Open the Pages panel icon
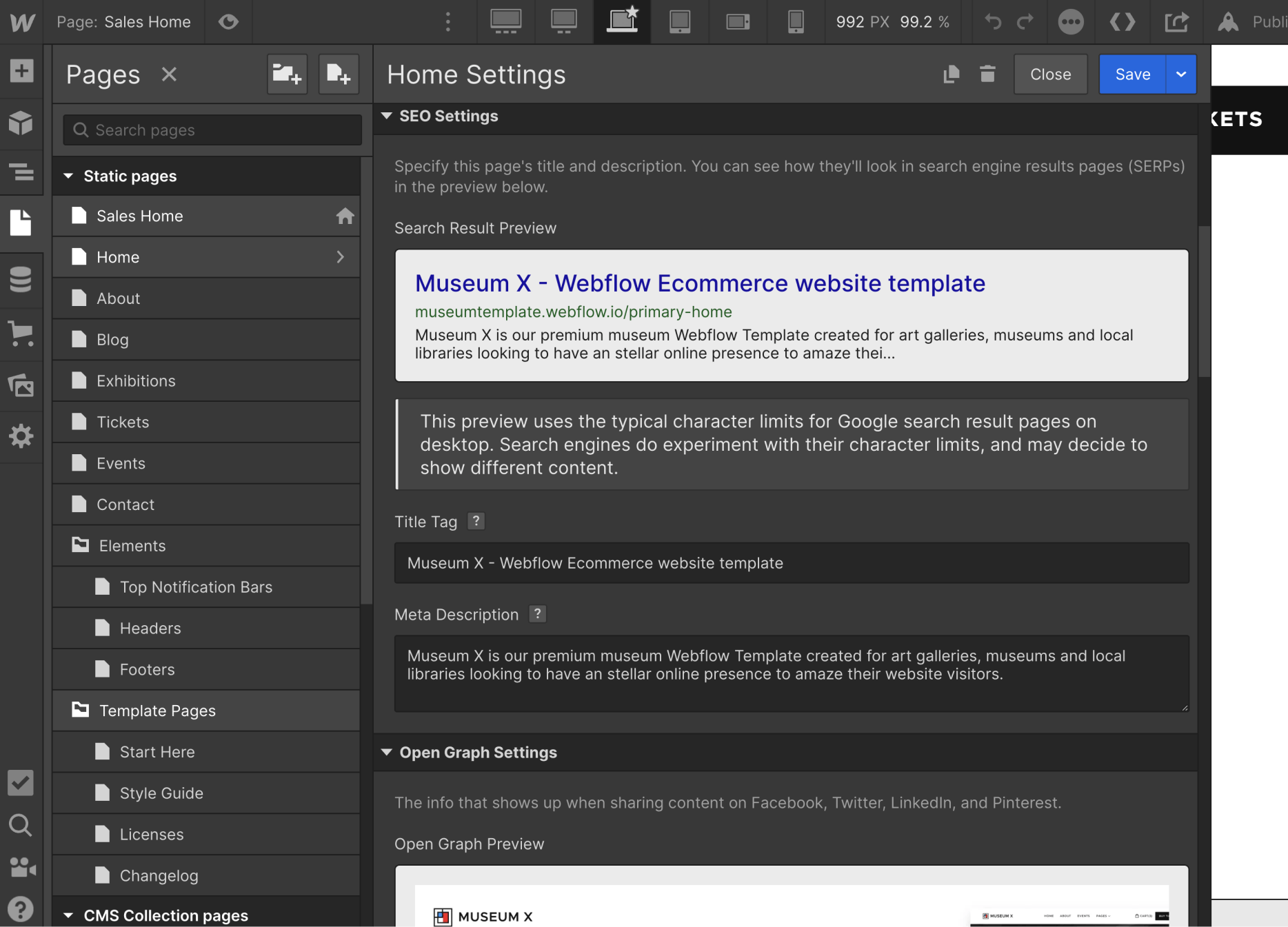Image resolution: width=1288 pixels, height=927 pixels. (x=21, y=223)
